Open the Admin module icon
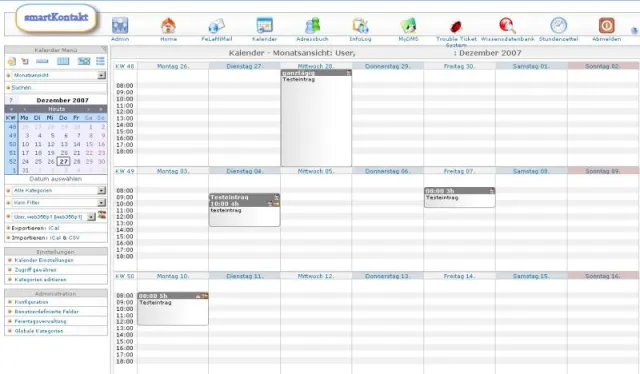 tap(120, 26)
